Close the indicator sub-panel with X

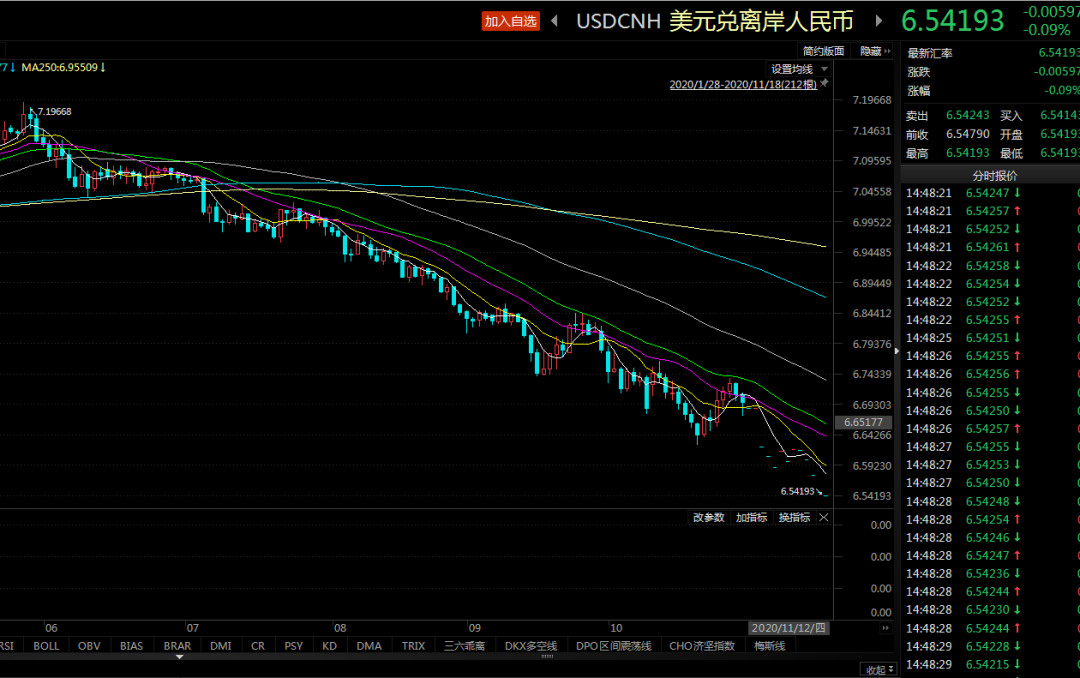coord(824,517)
